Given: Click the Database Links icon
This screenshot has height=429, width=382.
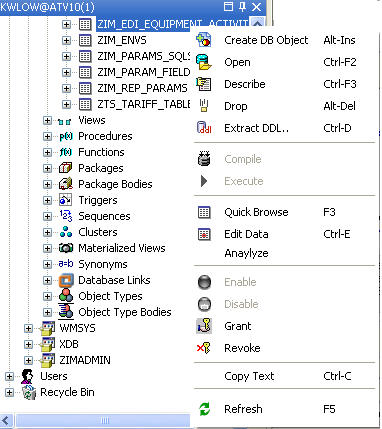Looking at the screenshot, I should [66, 280].
